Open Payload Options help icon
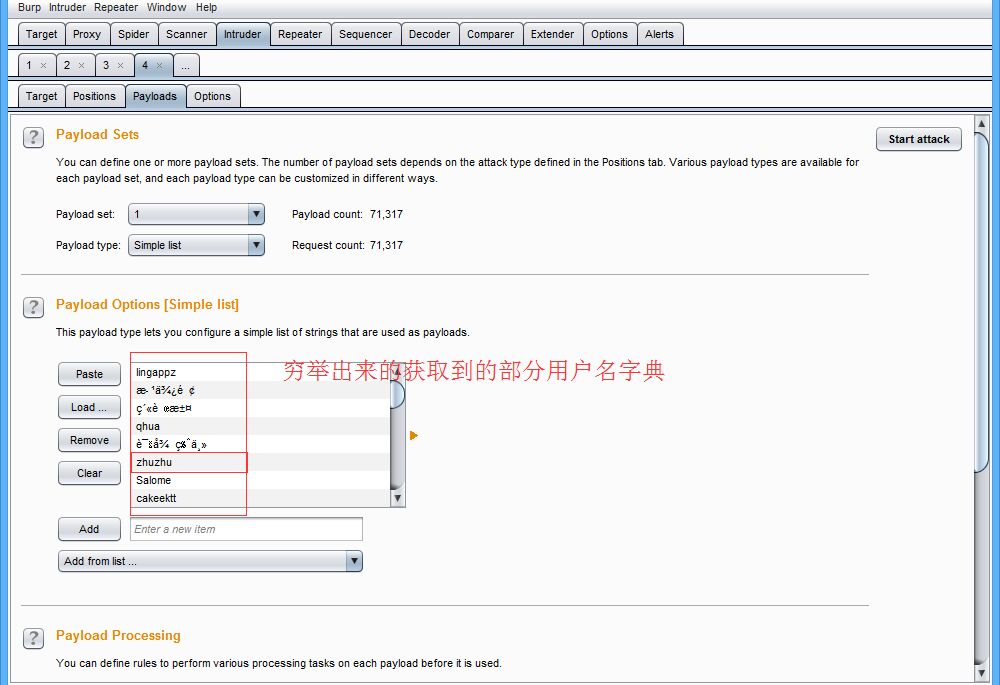The image size is (1000, 685). click(33, 307)
